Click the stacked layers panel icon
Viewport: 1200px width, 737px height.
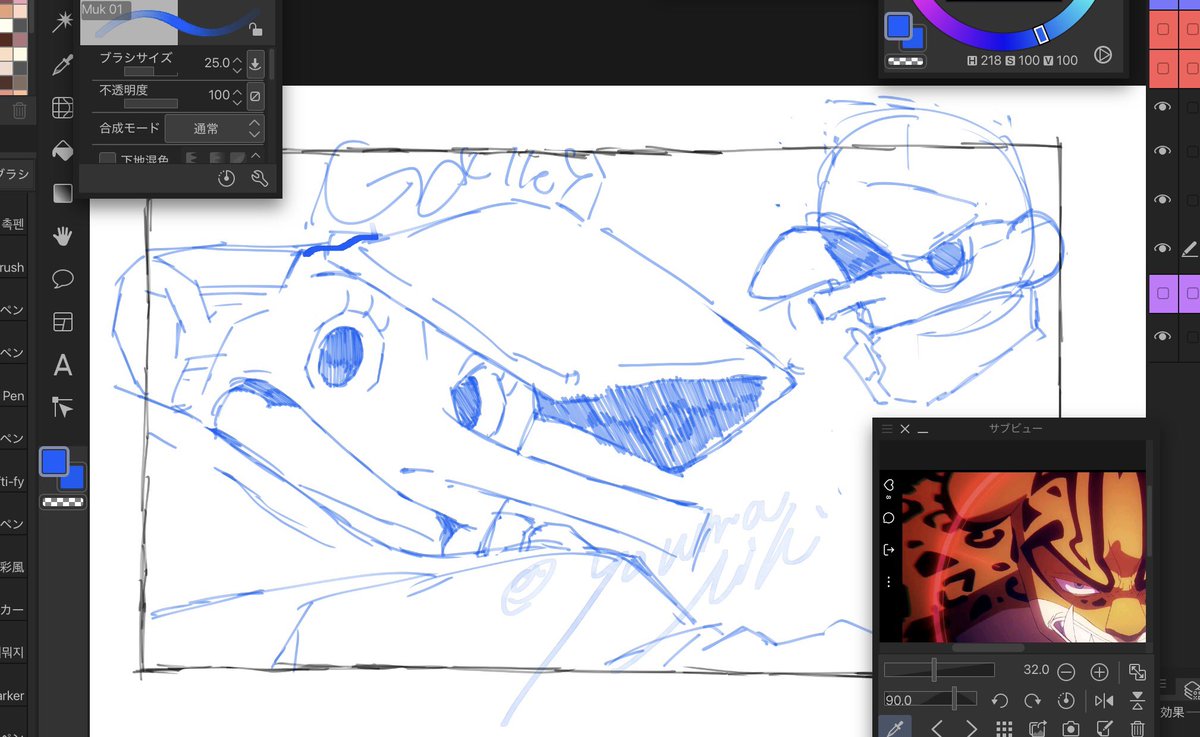(1191, 689)
